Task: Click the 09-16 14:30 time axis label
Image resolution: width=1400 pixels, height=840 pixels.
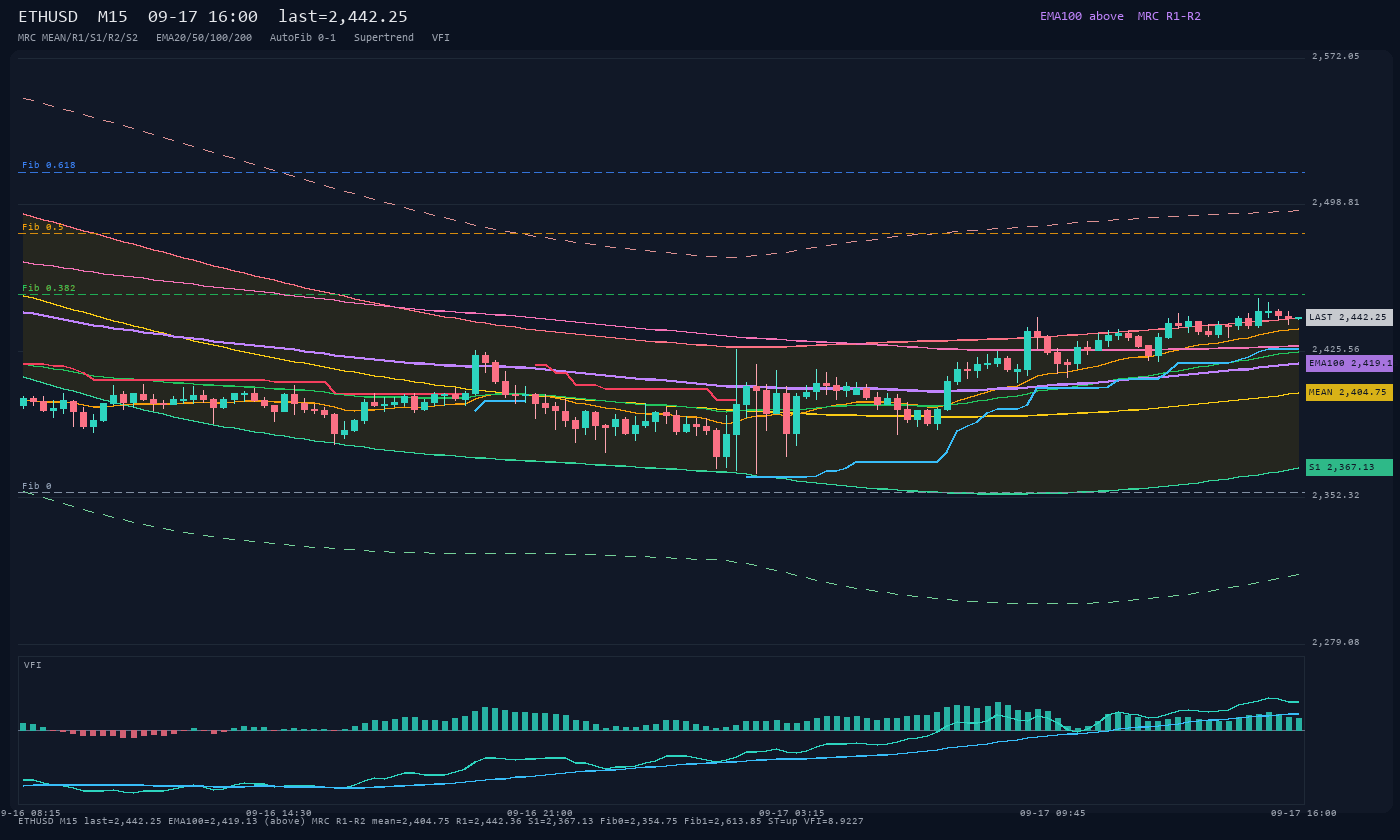Action: coord(279,813)
